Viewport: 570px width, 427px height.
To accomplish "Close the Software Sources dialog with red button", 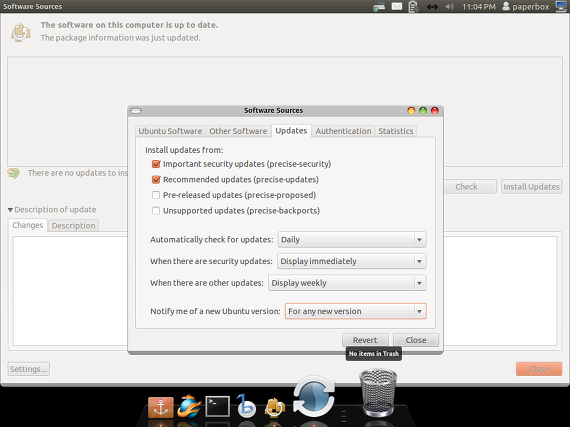I will 435,111.
